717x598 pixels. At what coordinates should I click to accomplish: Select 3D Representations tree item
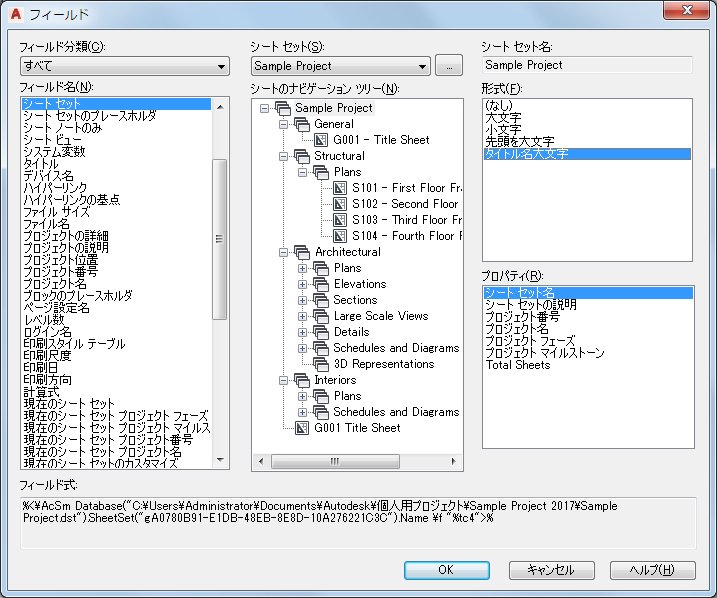(x=384, y=364)
